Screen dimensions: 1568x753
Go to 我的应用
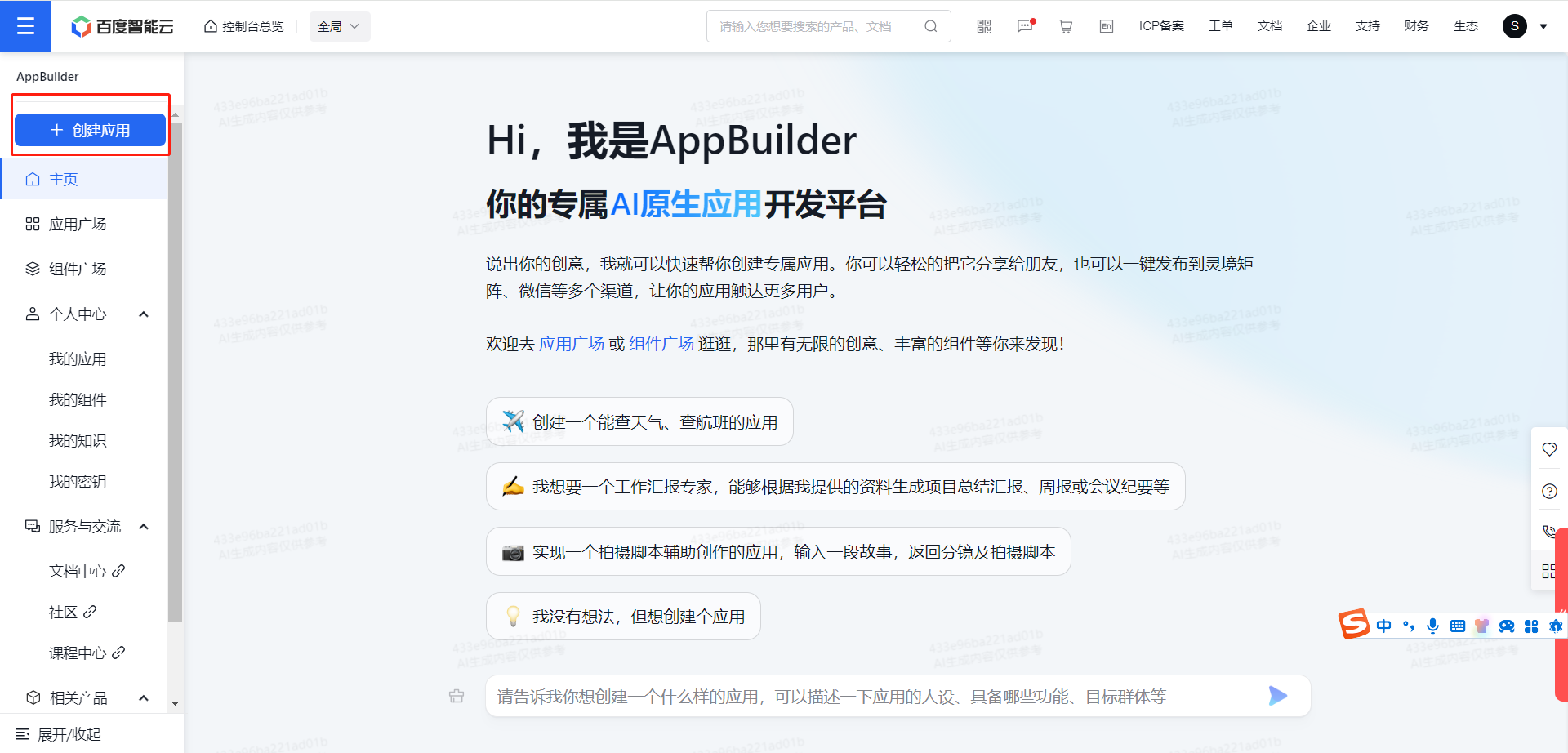78,359
